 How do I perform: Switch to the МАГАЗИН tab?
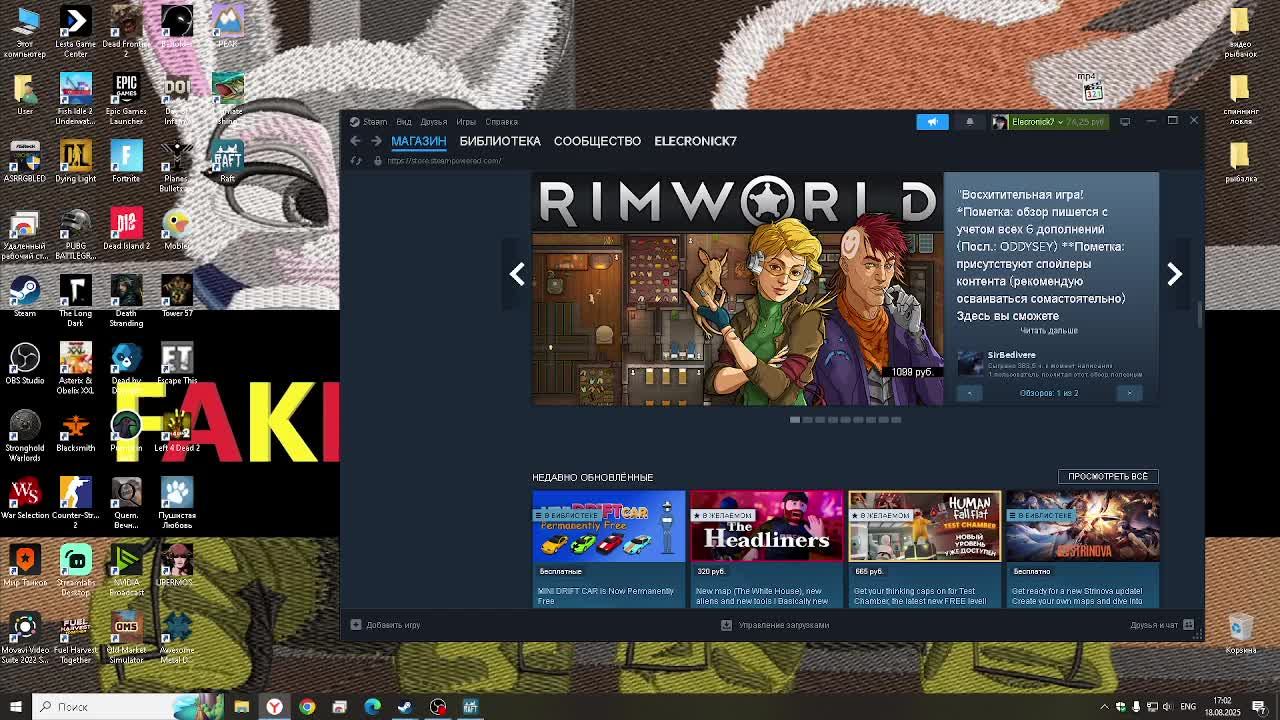point(418,141)
